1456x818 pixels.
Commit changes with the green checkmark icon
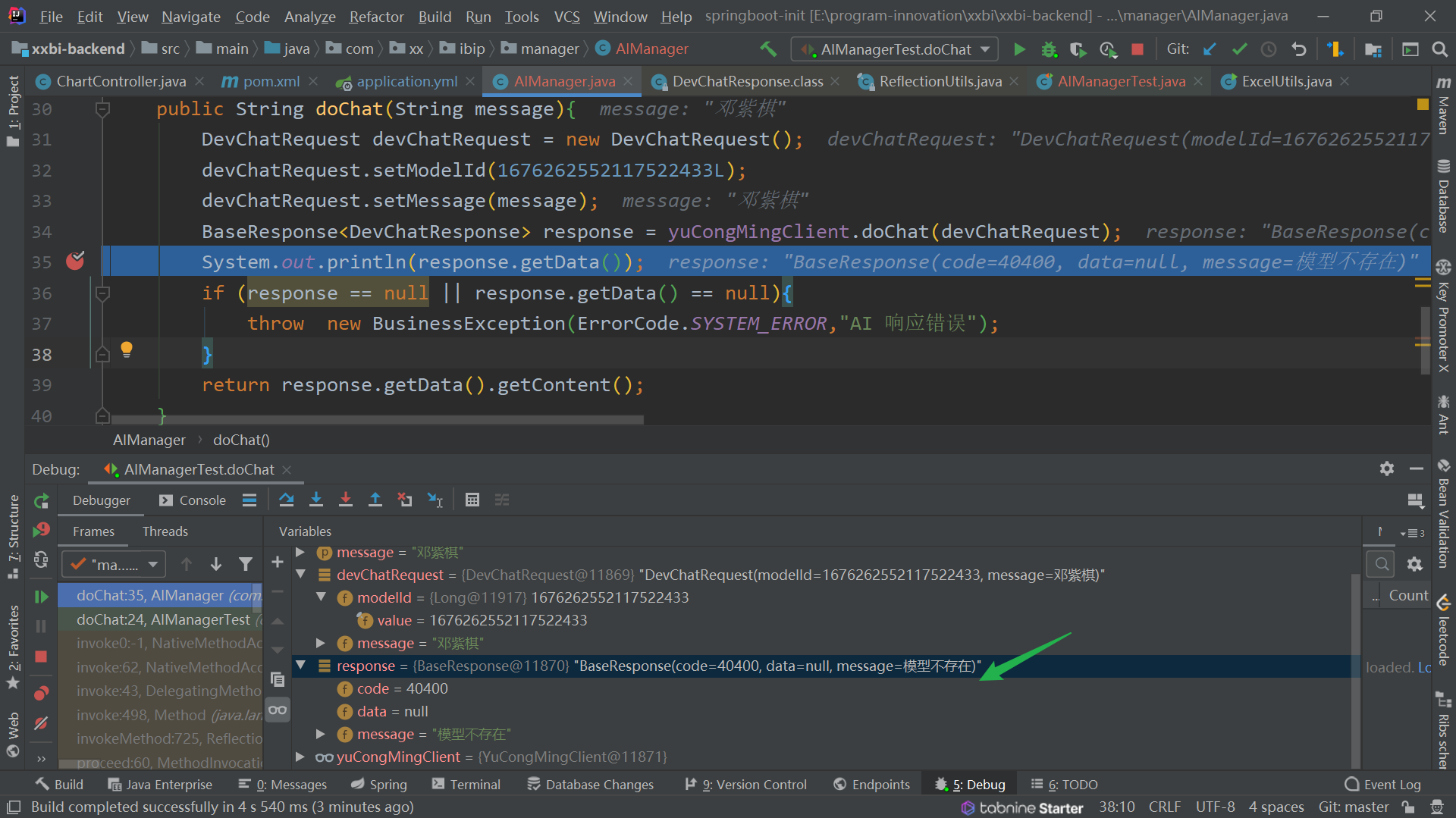(x=1239, y=49)
